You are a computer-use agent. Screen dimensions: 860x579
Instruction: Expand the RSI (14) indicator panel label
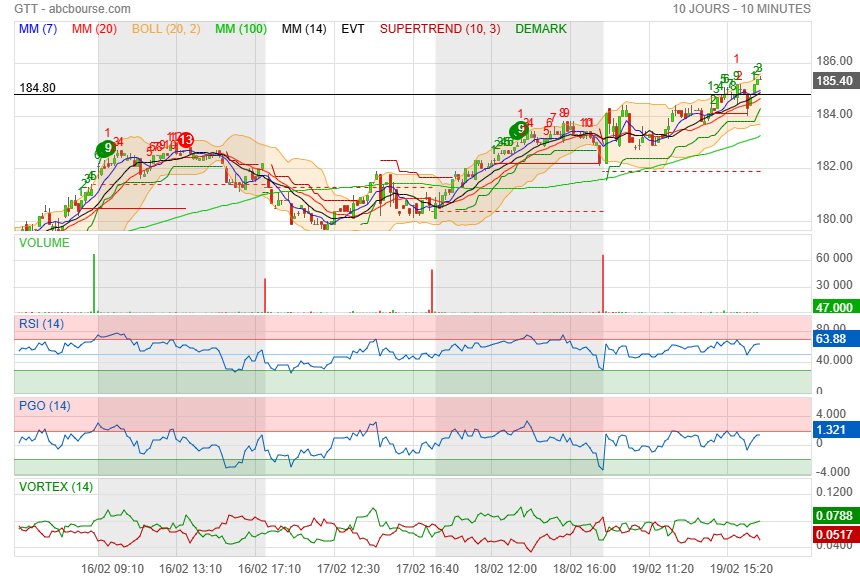click(41, 323)
